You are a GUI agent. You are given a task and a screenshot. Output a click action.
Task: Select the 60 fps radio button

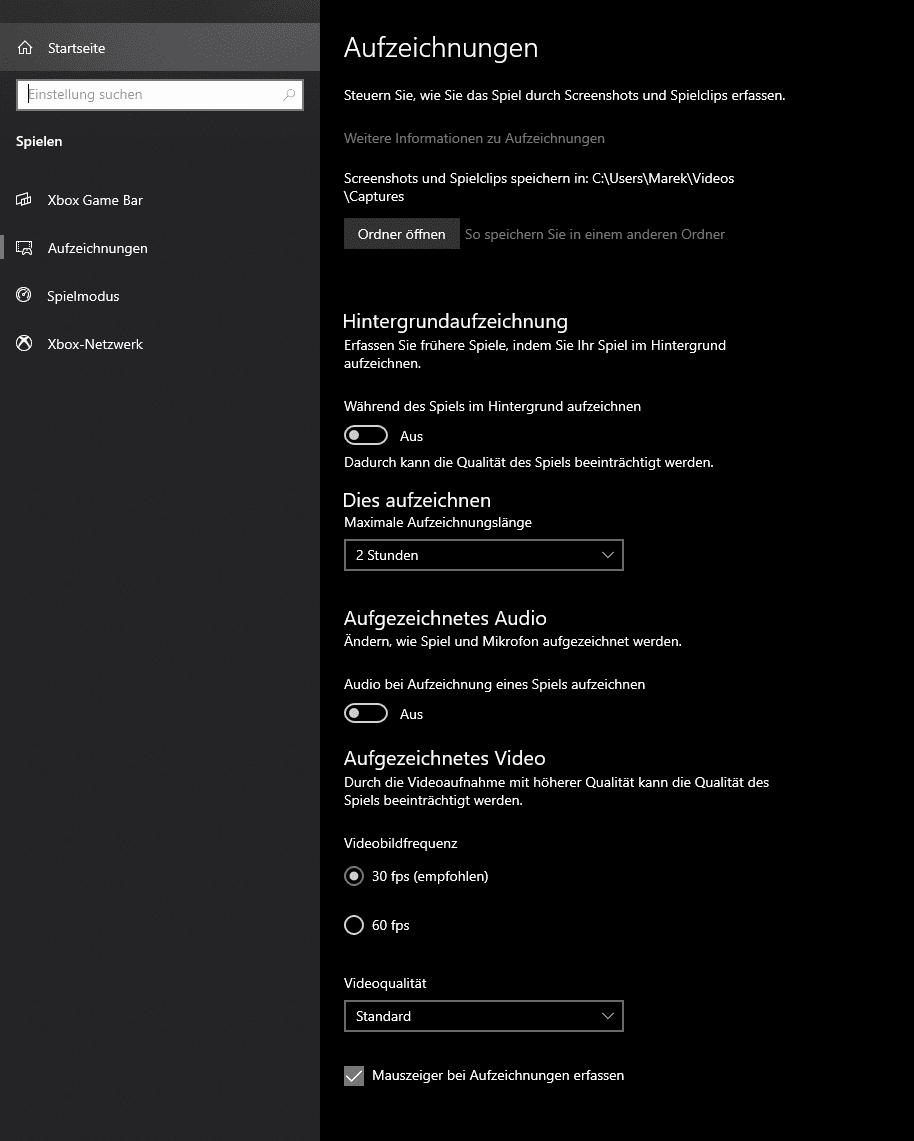(354, 925)
